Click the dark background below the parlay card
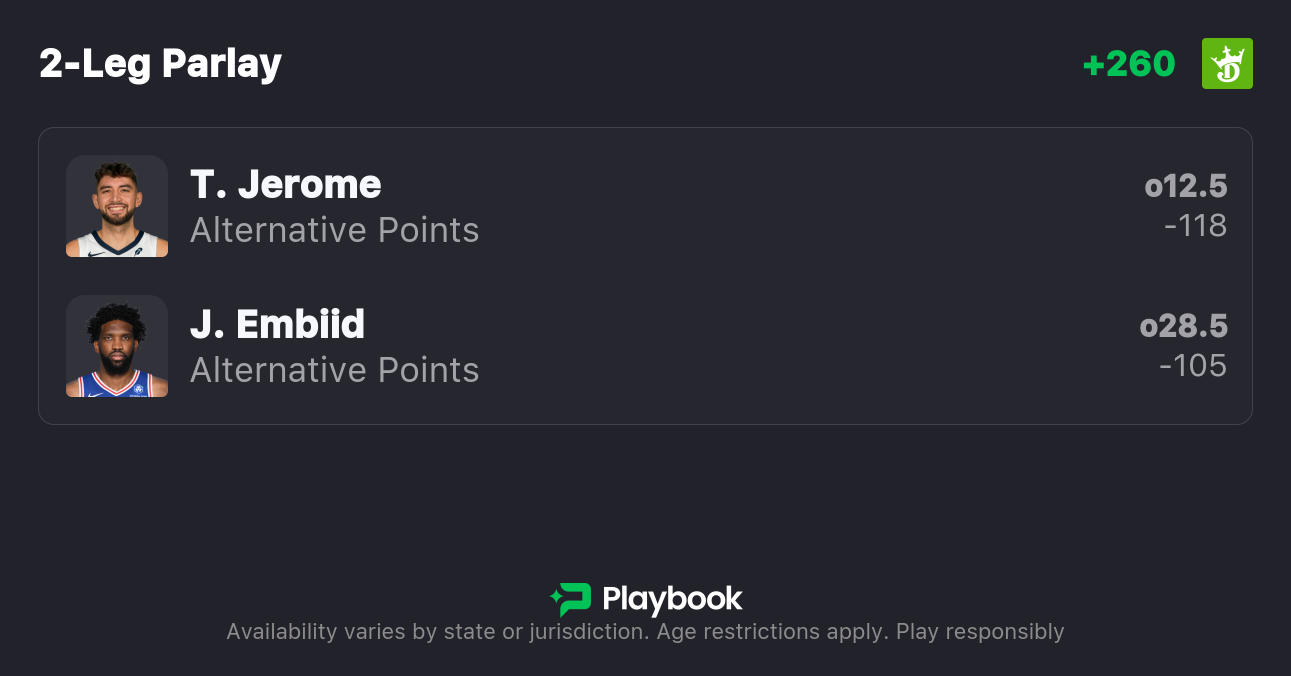This screenshot has height=676, width=1291. [x=645, y=500]
